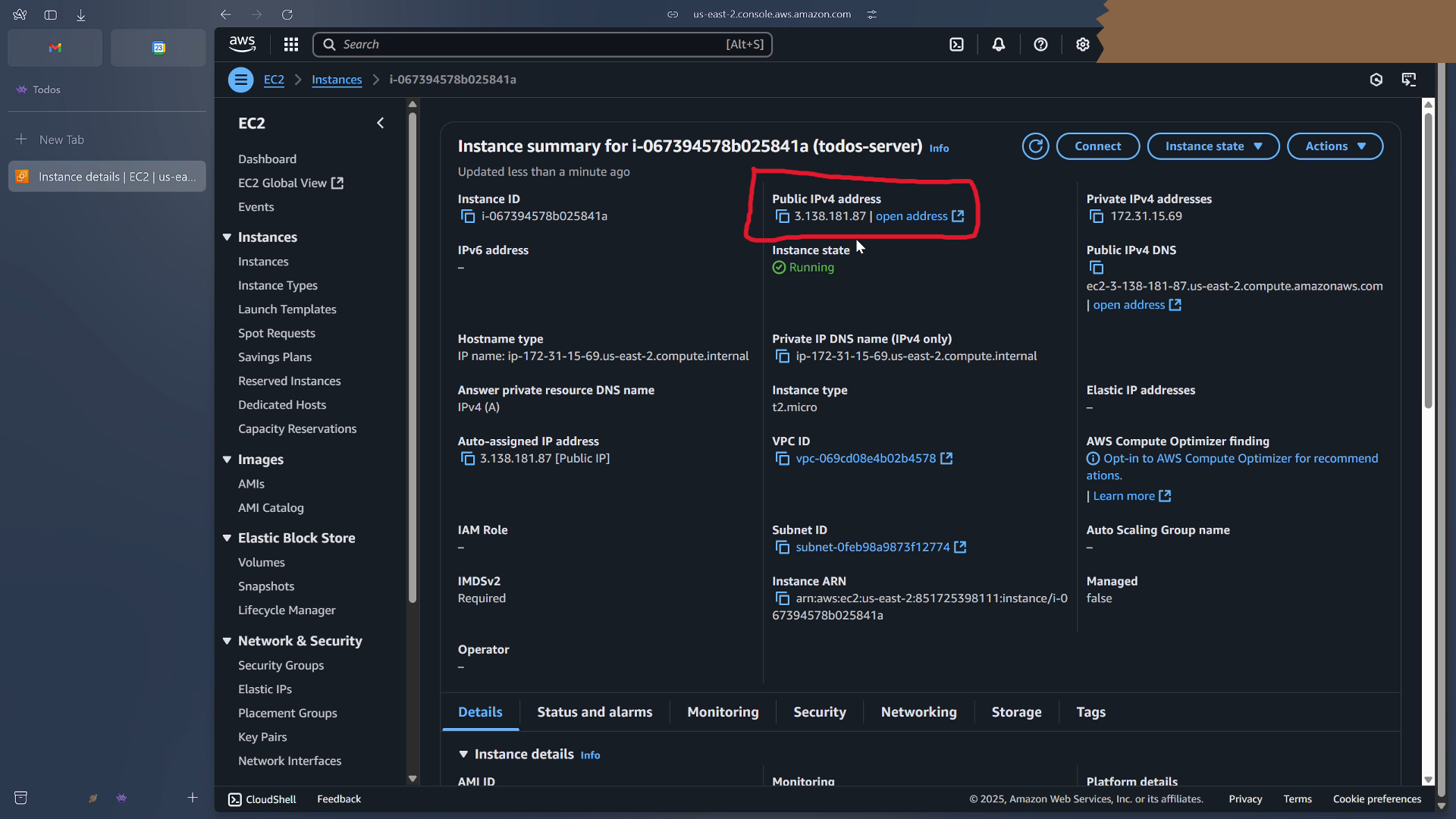Reload the browser page
The width and height of the screenshot is (1456, 819).
point(287,14)
